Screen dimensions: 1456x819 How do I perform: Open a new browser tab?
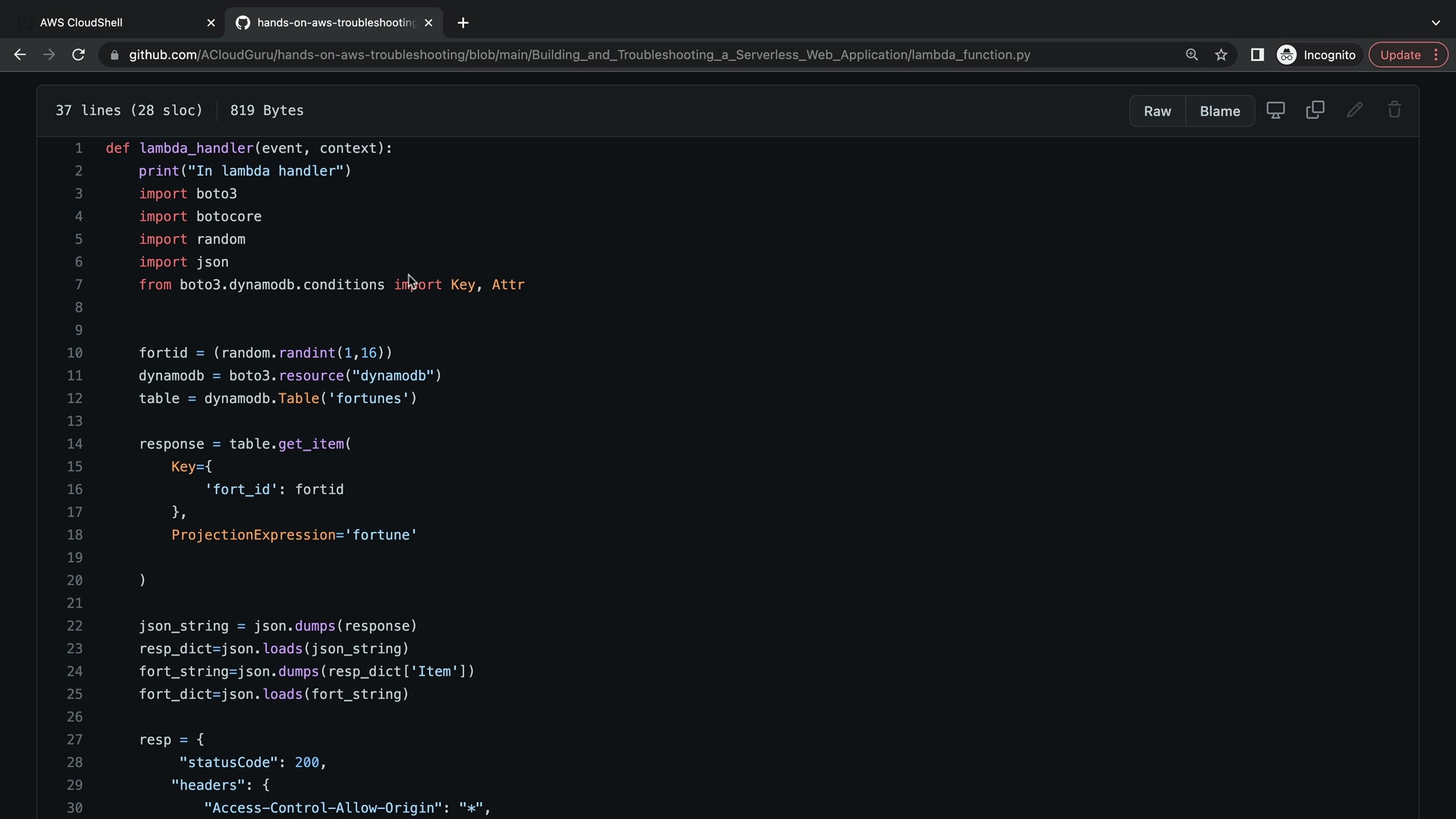[463, 23]
